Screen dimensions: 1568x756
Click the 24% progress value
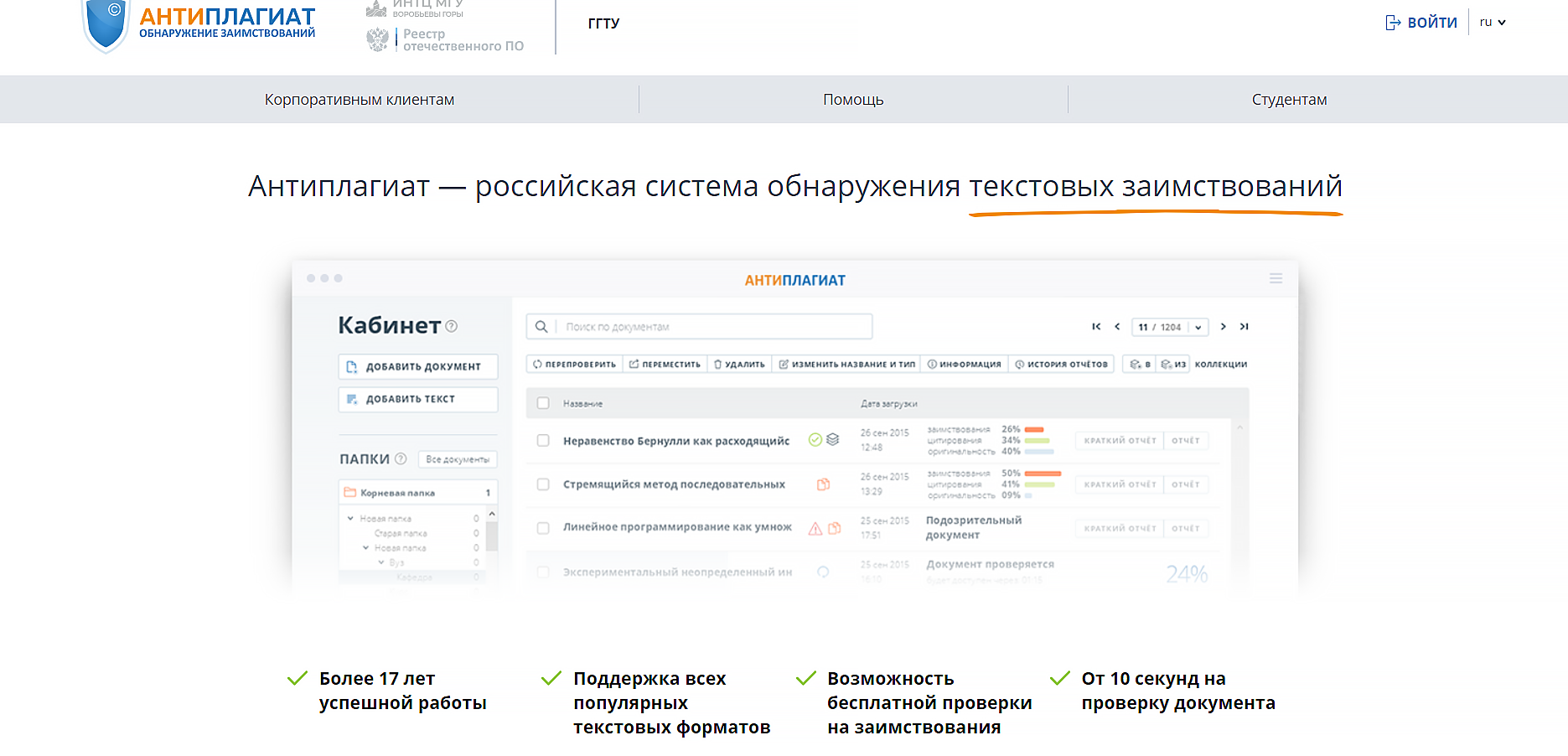[x=1187, y=574]
